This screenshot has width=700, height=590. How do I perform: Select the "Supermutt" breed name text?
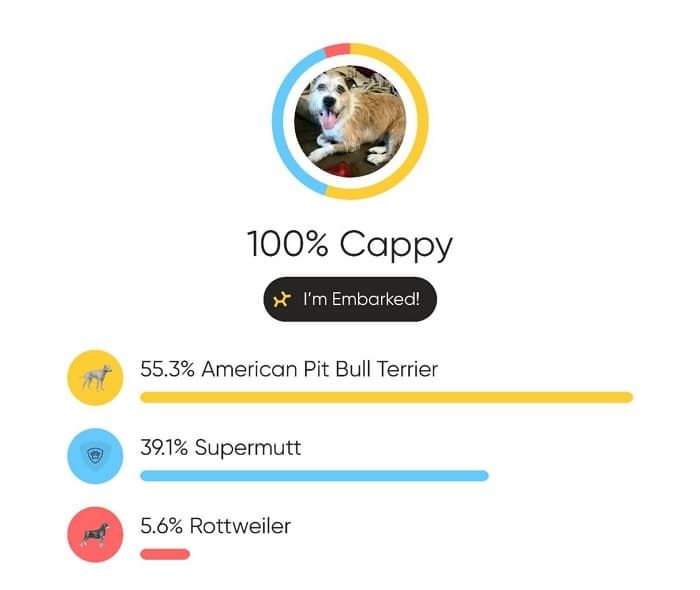pos(248,448)
